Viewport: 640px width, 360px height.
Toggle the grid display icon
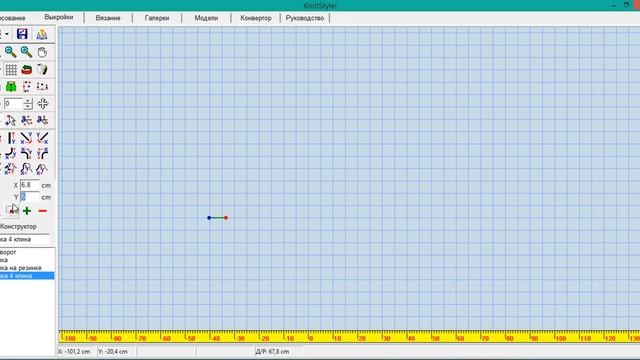[x=11, y=69]
